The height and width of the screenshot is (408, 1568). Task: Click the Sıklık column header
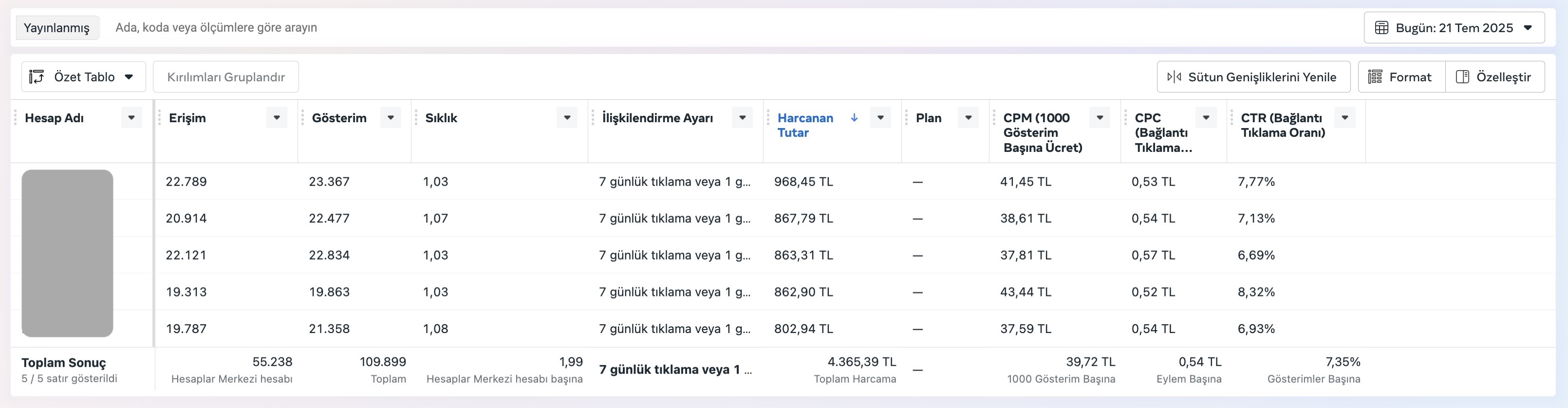click(441, 117)
